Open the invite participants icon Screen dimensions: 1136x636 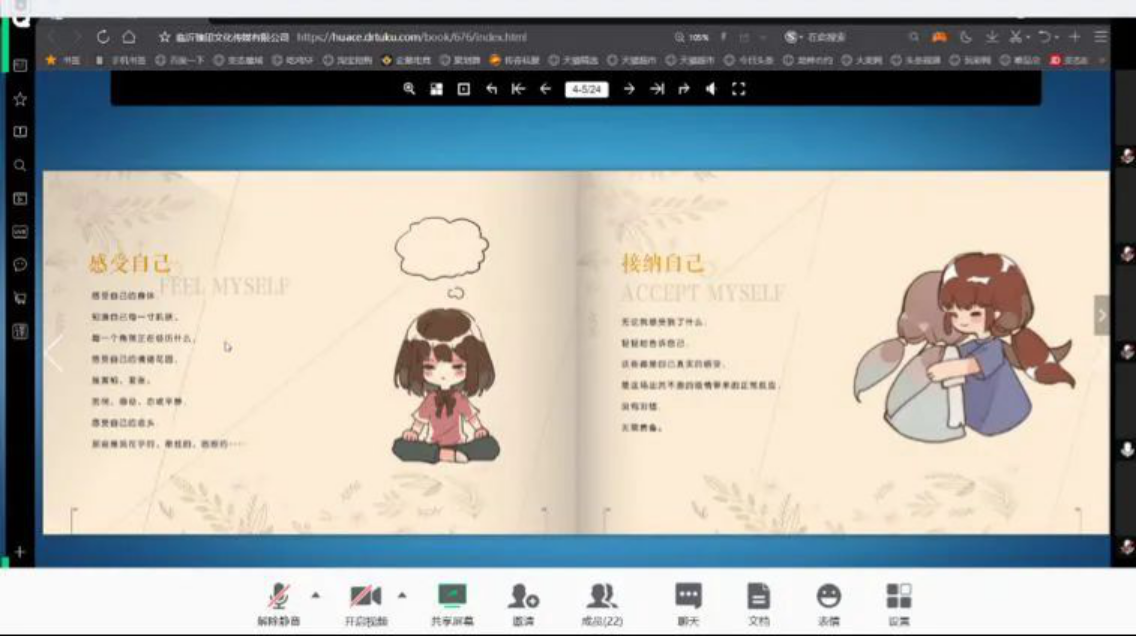click(523, 604)
